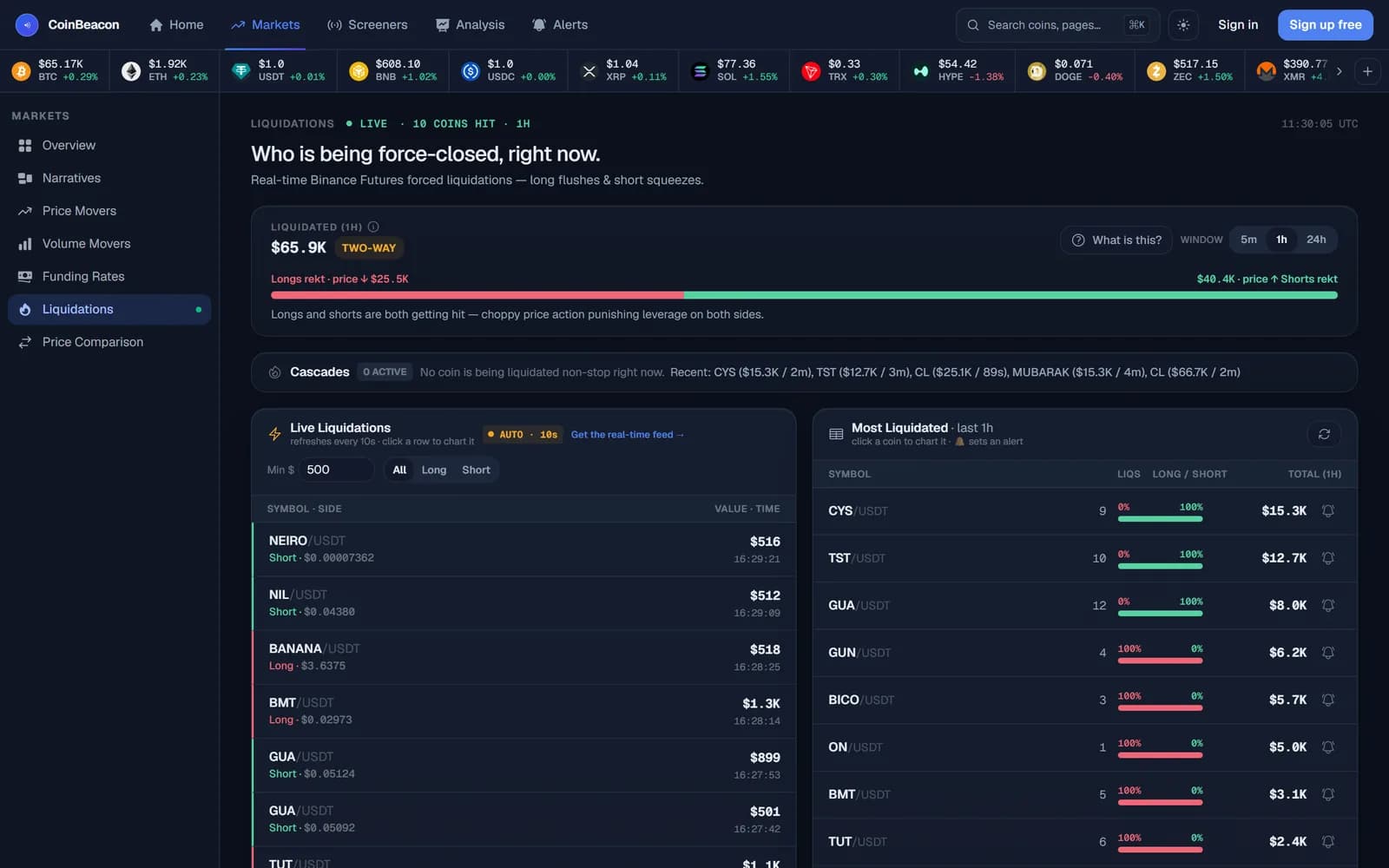This screenshot has height=868, width=1389.
Task: Set alert bell for BMT/USDT
Action: [x=1327, y=794]
